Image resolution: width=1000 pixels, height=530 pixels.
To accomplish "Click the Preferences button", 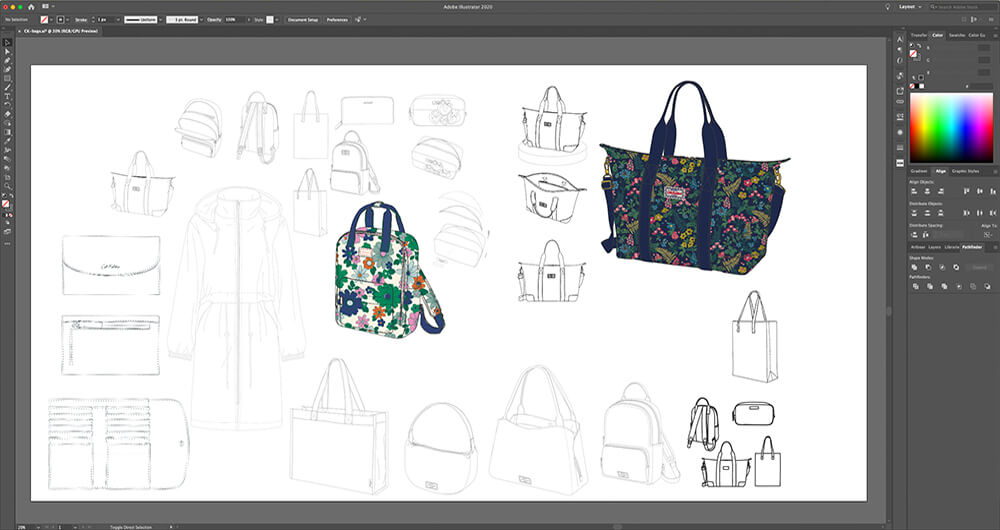I will click(x=337, y=19).
